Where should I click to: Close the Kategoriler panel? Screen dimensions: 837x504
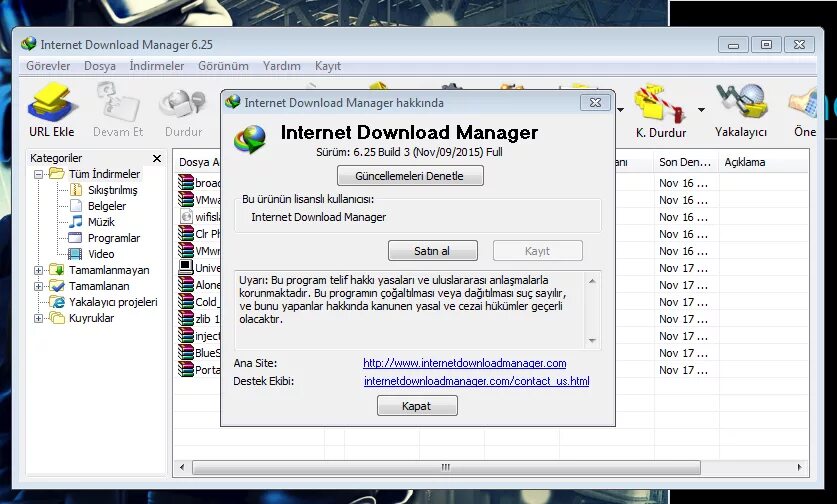157,158
